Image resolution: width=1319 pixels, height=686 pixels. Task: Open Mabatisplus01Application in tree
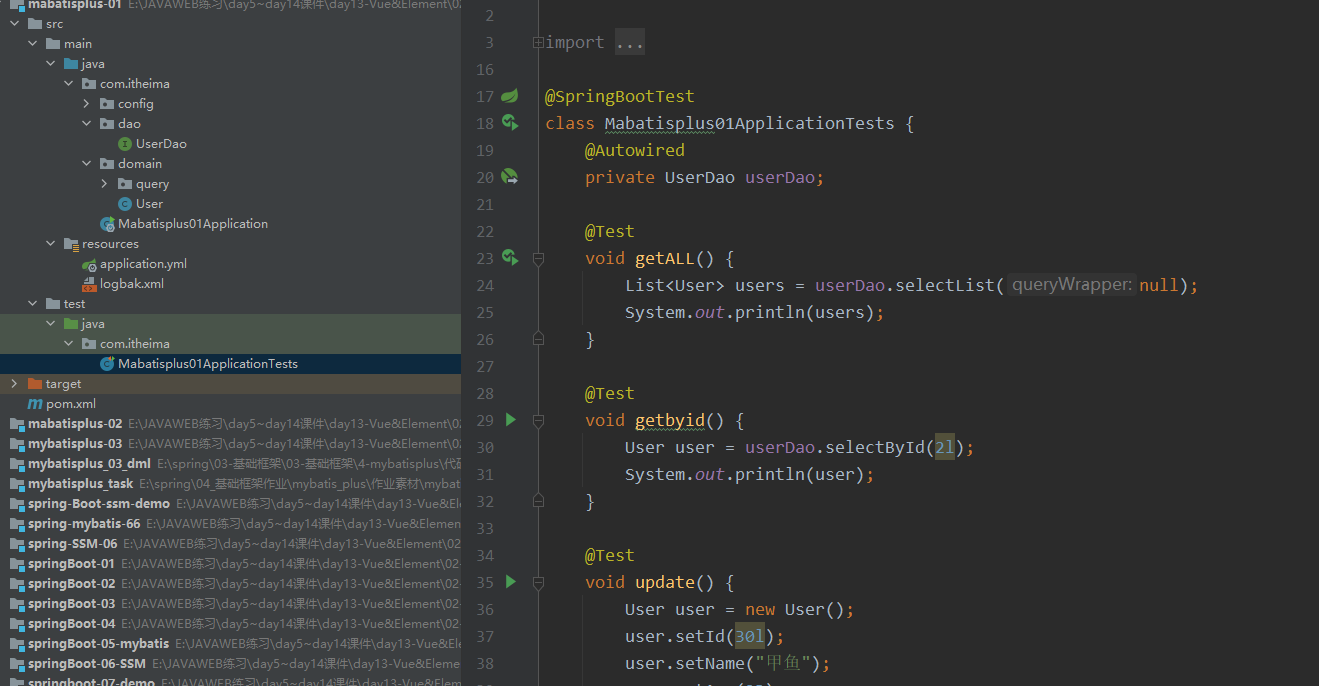tap(193, 224)
